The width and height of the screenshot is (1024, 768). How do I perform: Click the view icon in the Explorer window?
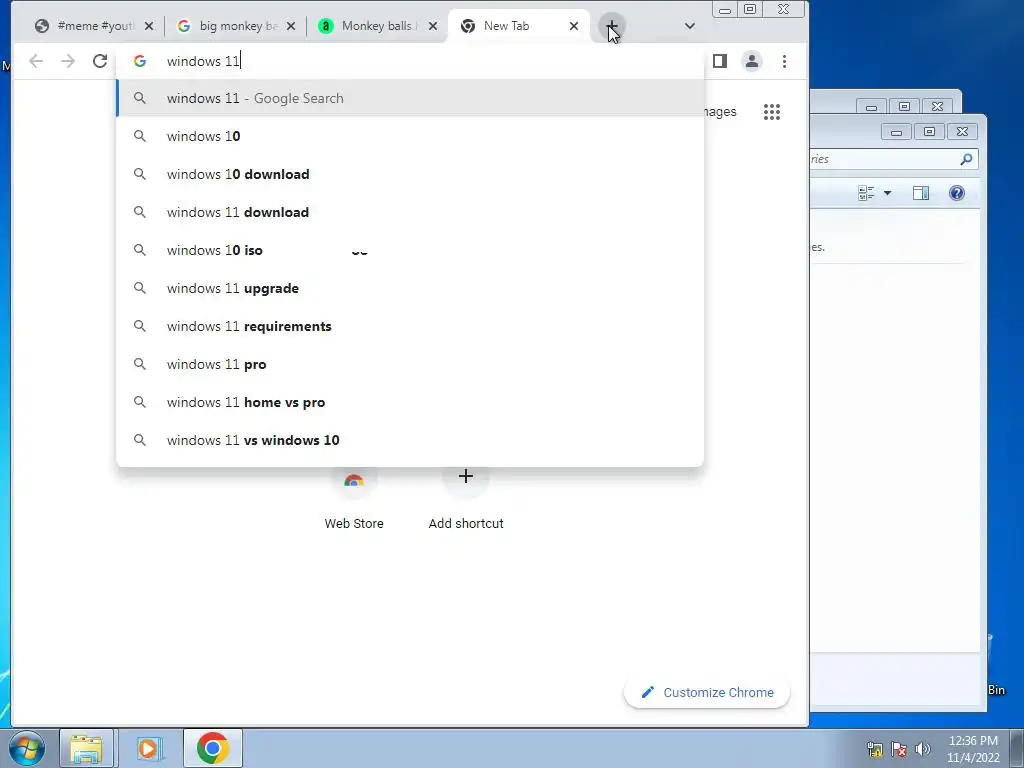click(x=866, y=193)
